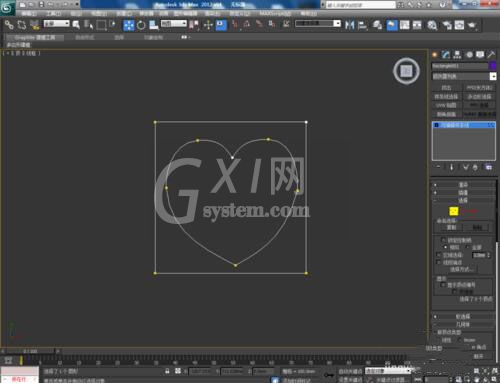Switch to the Utilities command panel
500x383 pixels.
click(491, 55)
